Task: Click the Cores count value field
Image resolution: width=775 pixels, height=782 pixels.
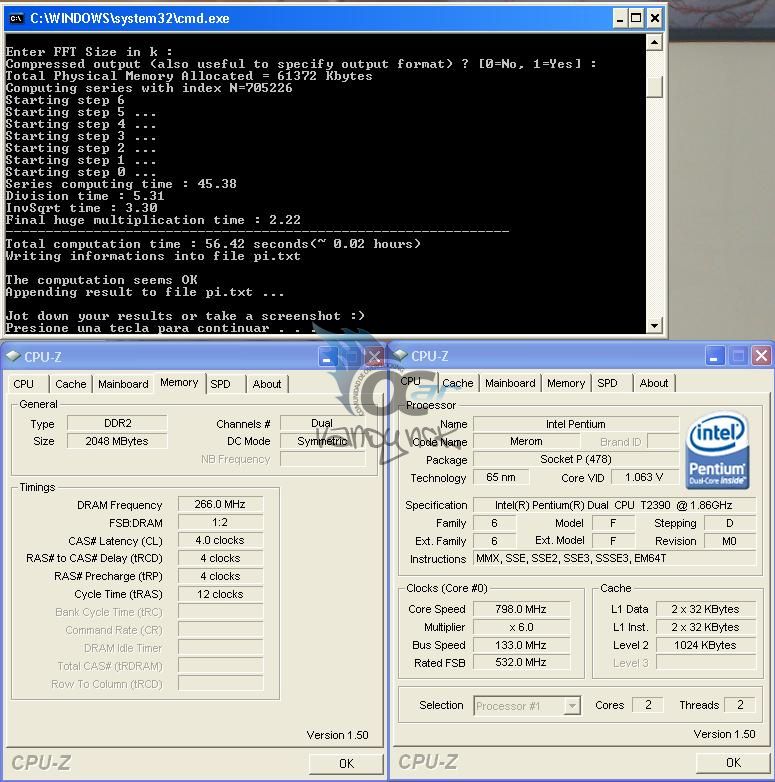Action: [x=647, y=705]
